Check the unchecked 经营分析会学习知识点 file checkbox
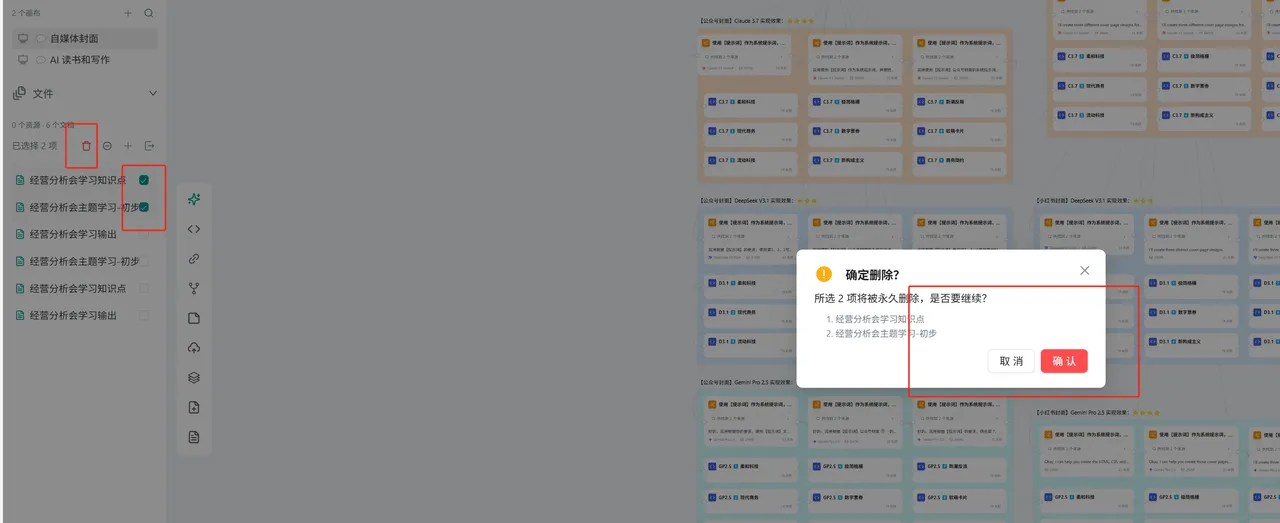 tap(144, 288)
